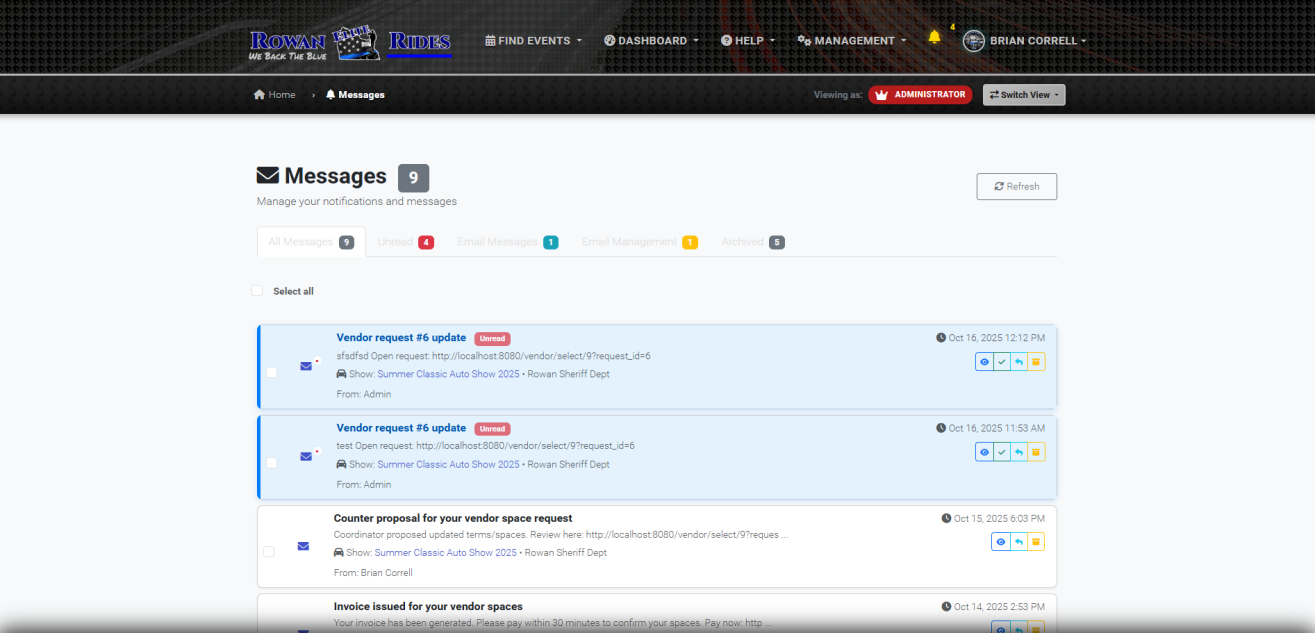View the Counter proposal message via eye icon

coord(1000,542)
